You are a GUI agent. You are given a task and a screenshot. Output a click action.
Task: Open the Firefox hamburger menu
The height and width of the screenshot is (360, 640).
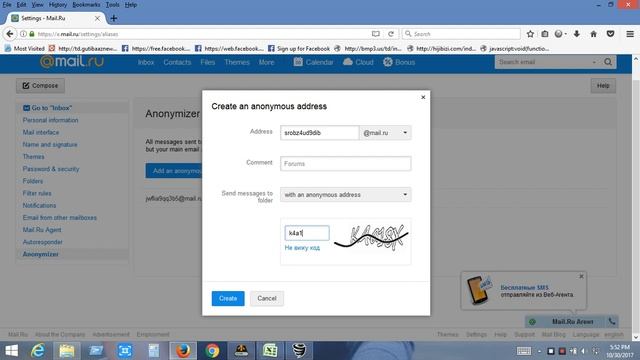630,34
